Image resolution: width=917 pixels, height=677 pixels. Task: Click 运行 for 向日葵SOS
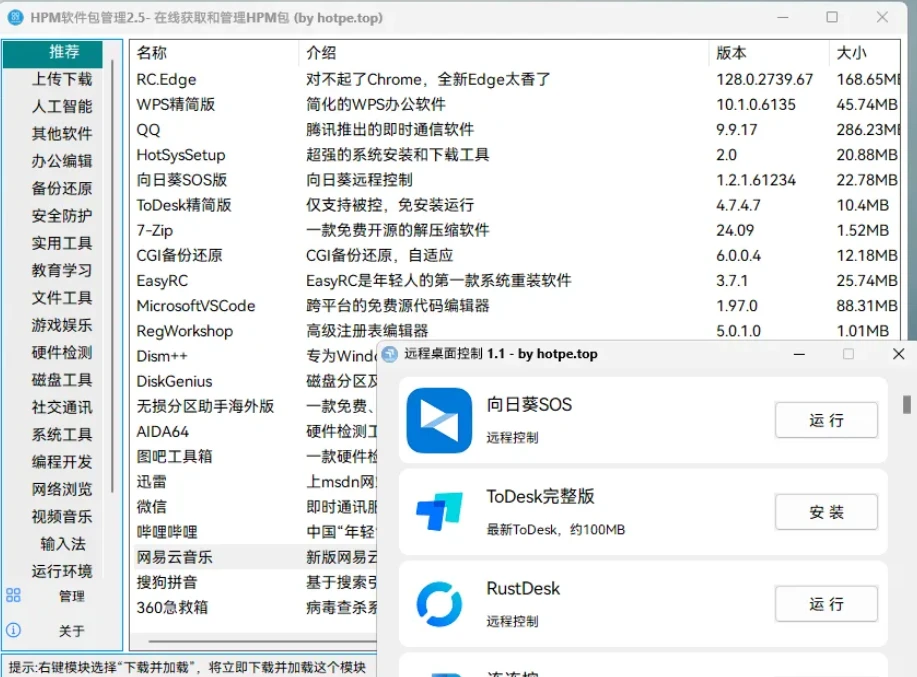tap(826, 420)
